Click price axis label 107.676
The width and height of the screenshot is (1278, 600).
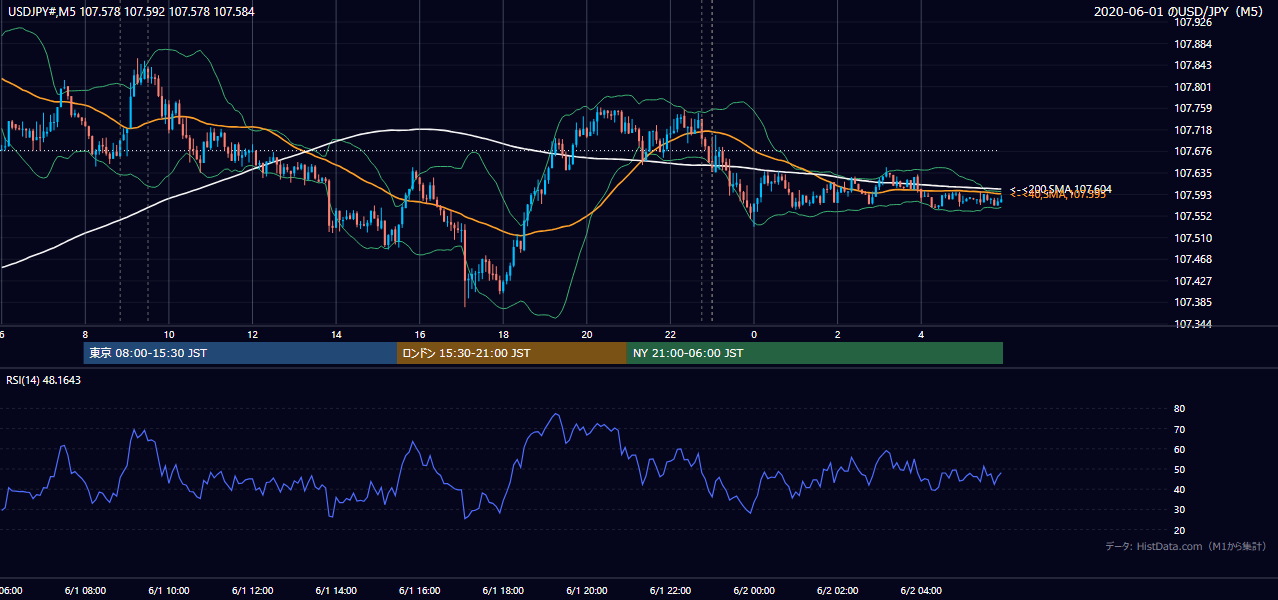tap(1194, 151)
